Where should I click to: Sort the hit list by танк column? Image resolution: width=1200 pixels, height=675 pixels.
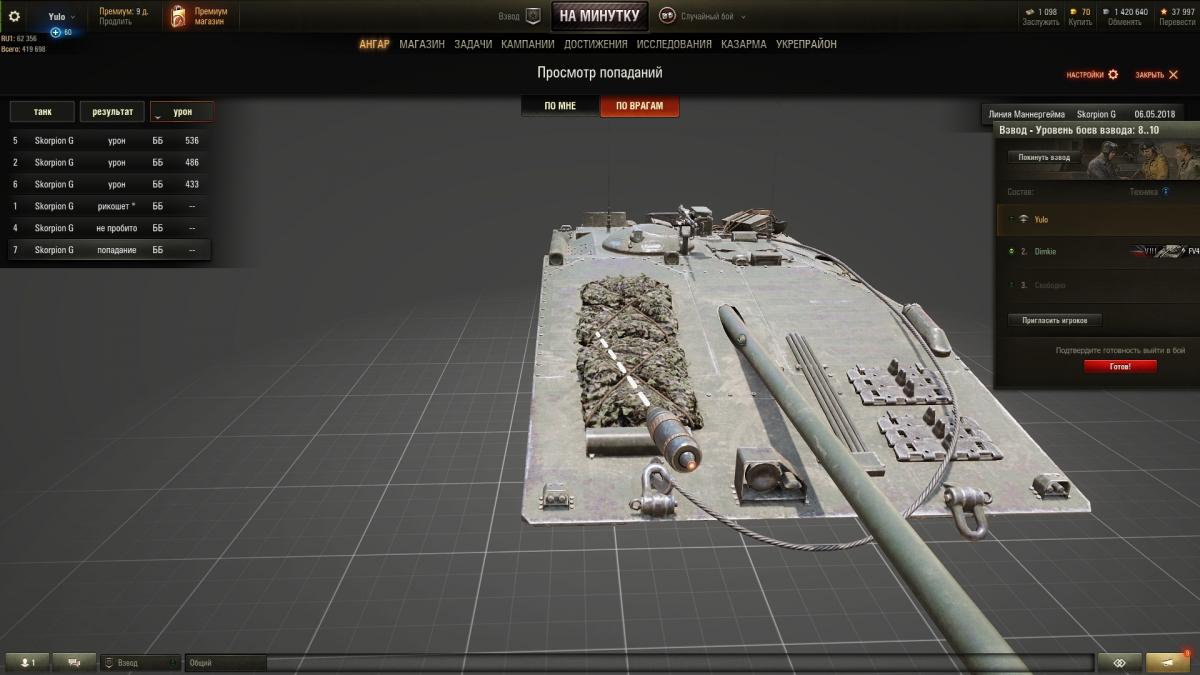point(42,112)
